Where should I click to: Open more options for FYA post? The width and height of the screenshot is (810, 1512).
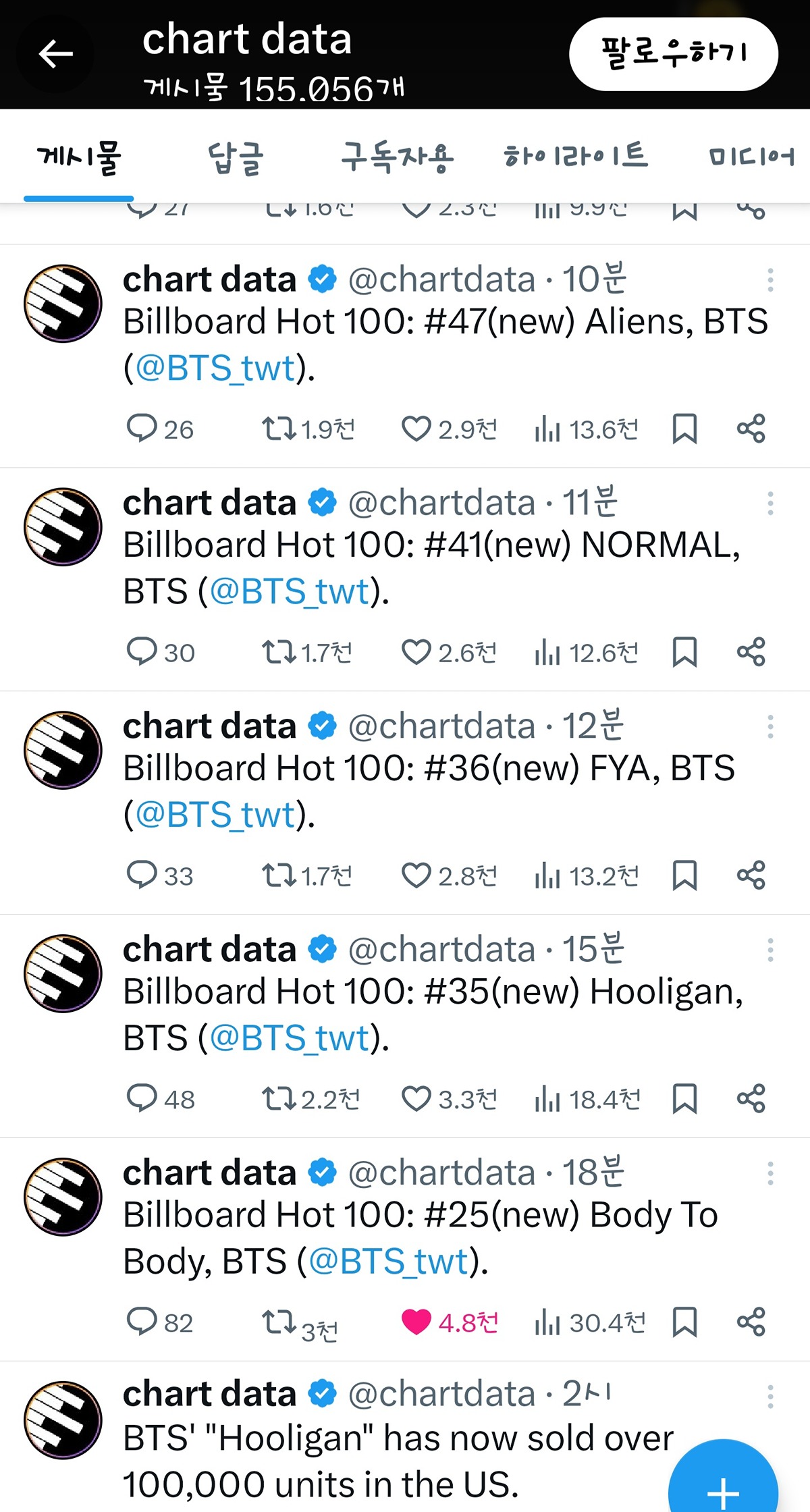[770, 726]
